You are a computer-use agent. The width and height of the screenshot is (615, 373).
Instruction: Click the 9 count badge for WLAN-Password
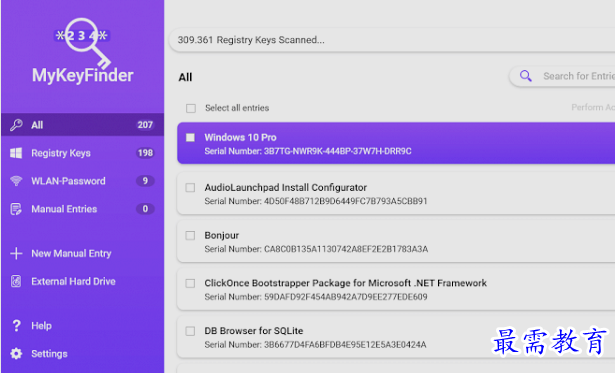click(145, 181)
